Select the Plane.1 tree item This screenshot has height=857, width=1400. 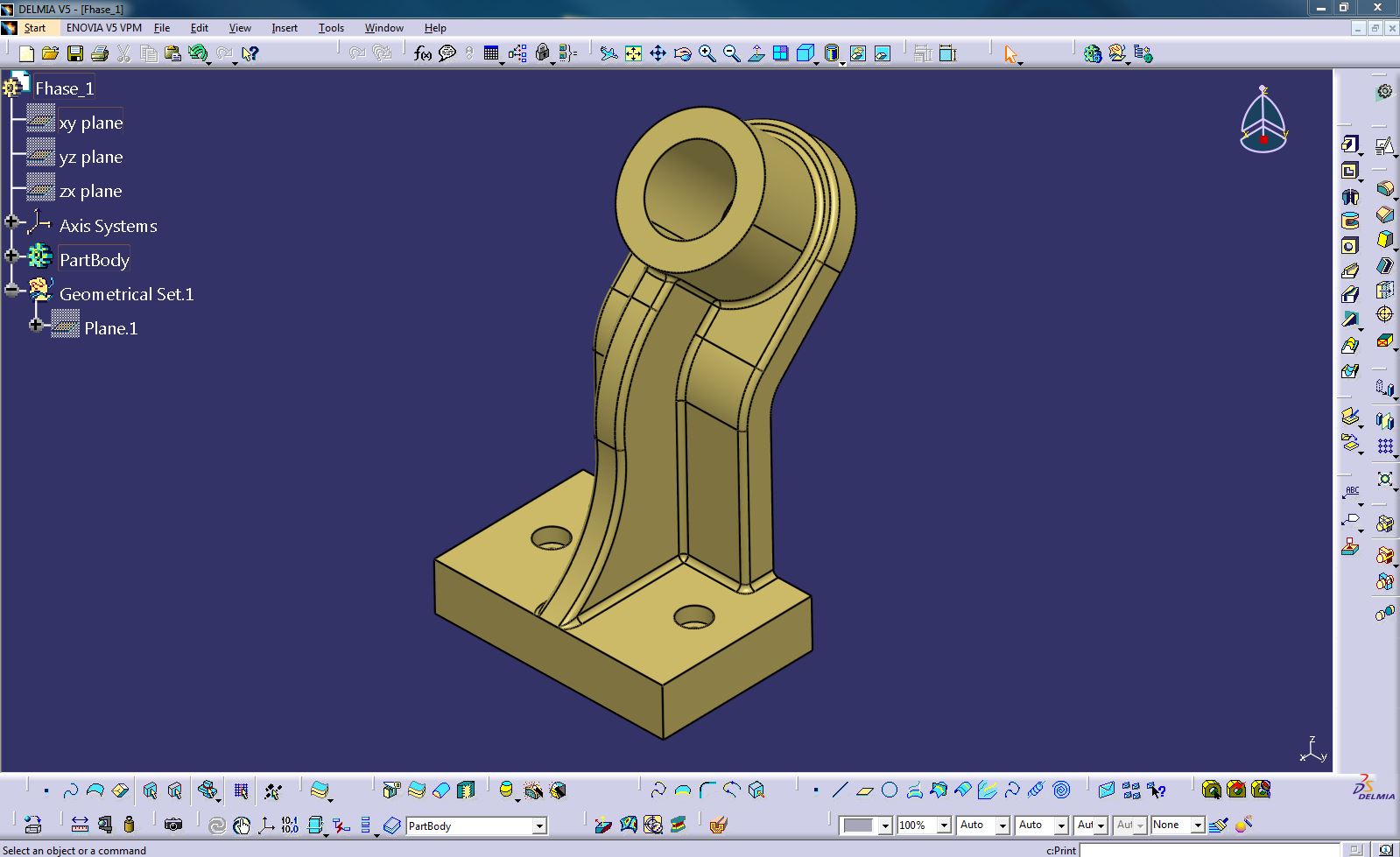[x=110, y=328]
